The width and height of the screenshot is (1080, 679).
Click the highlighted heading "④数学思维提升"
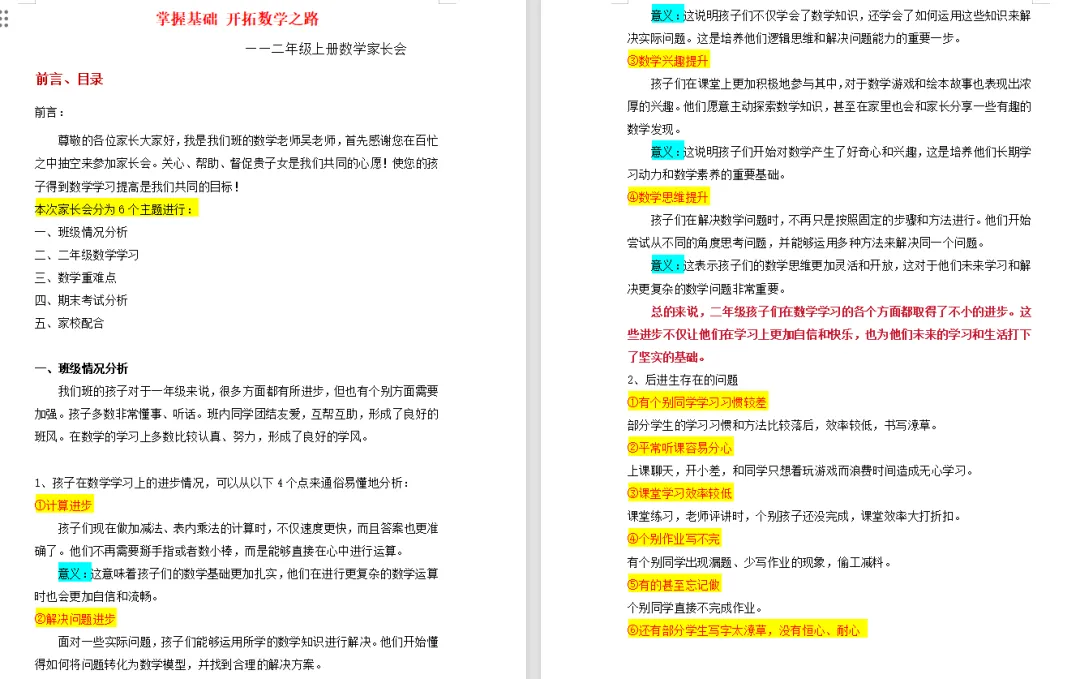(x=667, y=197)
